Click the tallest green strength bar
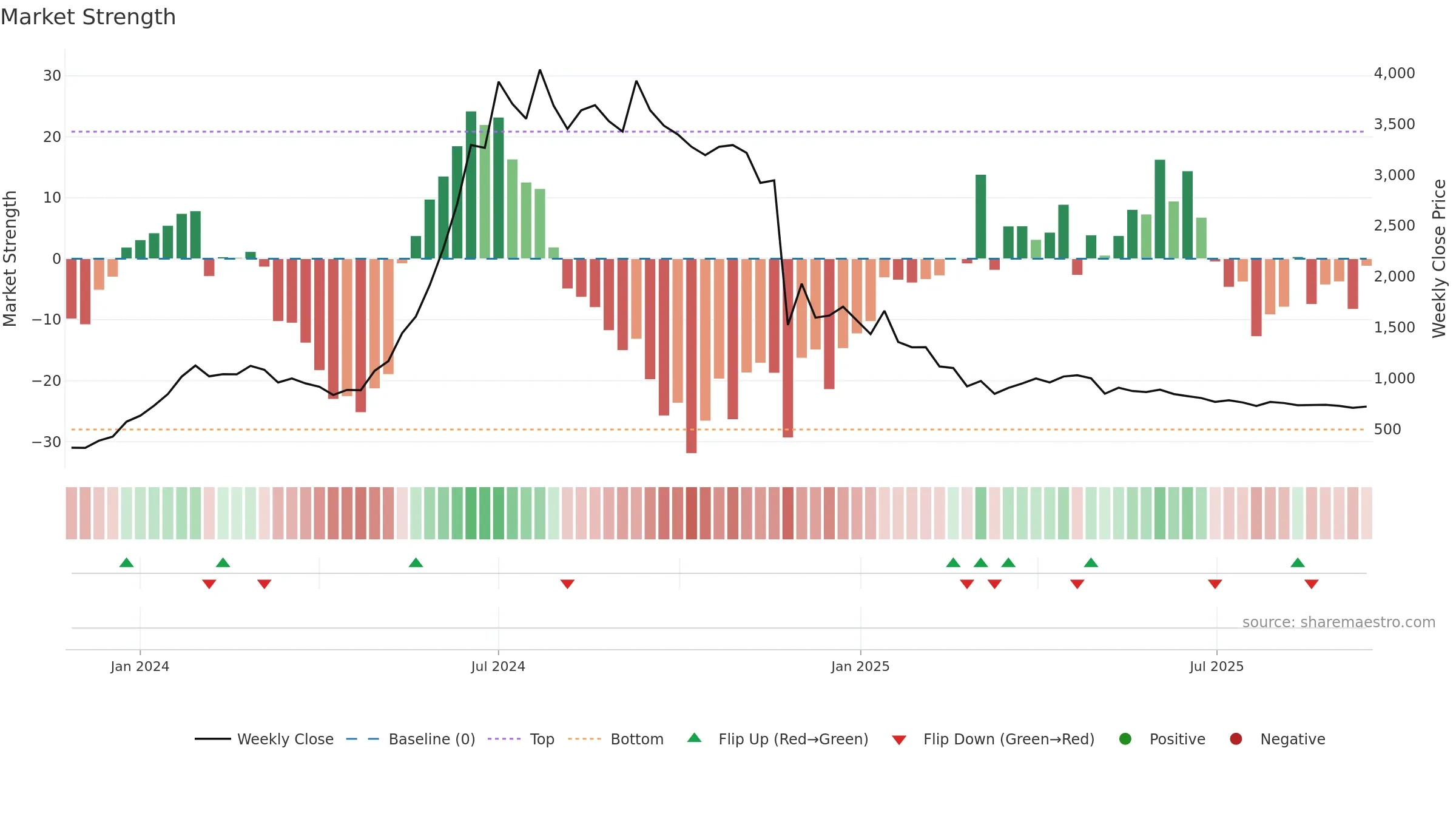This screenshot has height=819, width=1456. click(471, 185)
